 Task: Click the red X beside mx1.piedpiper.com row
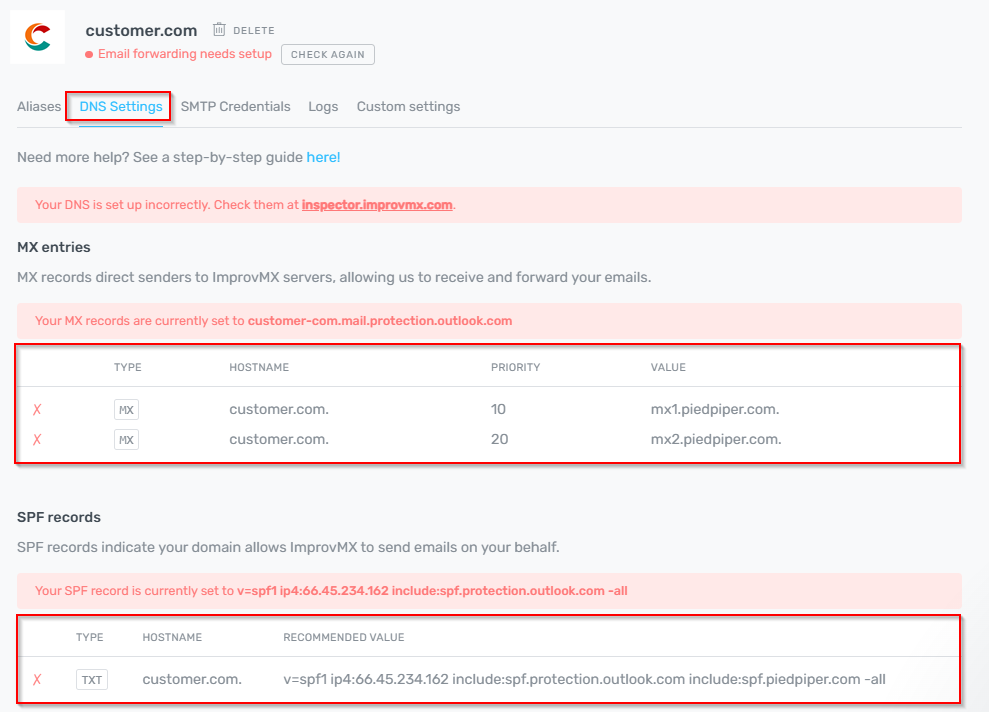pyautogui.click(x=37, y=409)
